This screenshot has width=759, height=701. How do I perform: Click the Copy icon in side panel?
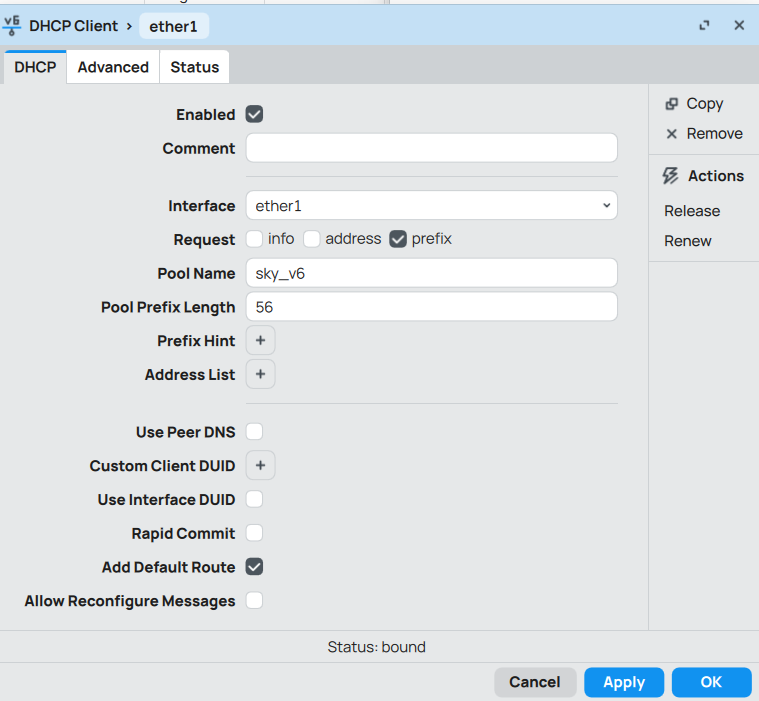[x=671, y=104]
